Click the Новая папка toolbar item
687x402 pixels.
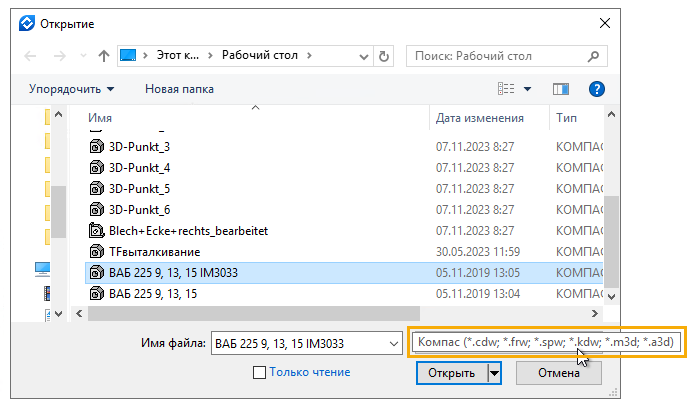179,89
